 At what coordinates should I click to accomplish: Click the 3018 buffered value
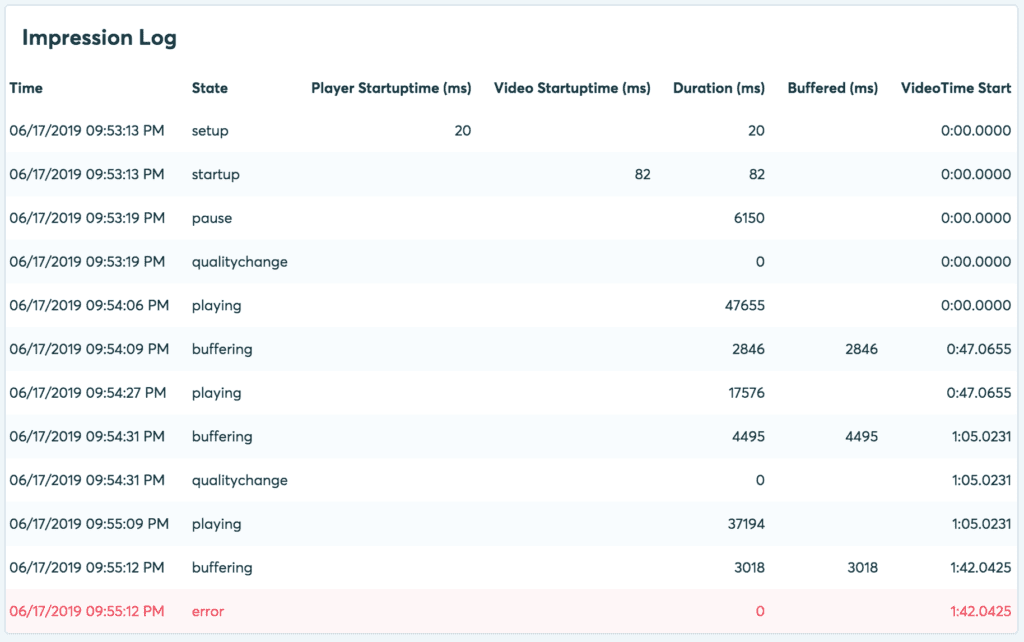click(862, 568)
